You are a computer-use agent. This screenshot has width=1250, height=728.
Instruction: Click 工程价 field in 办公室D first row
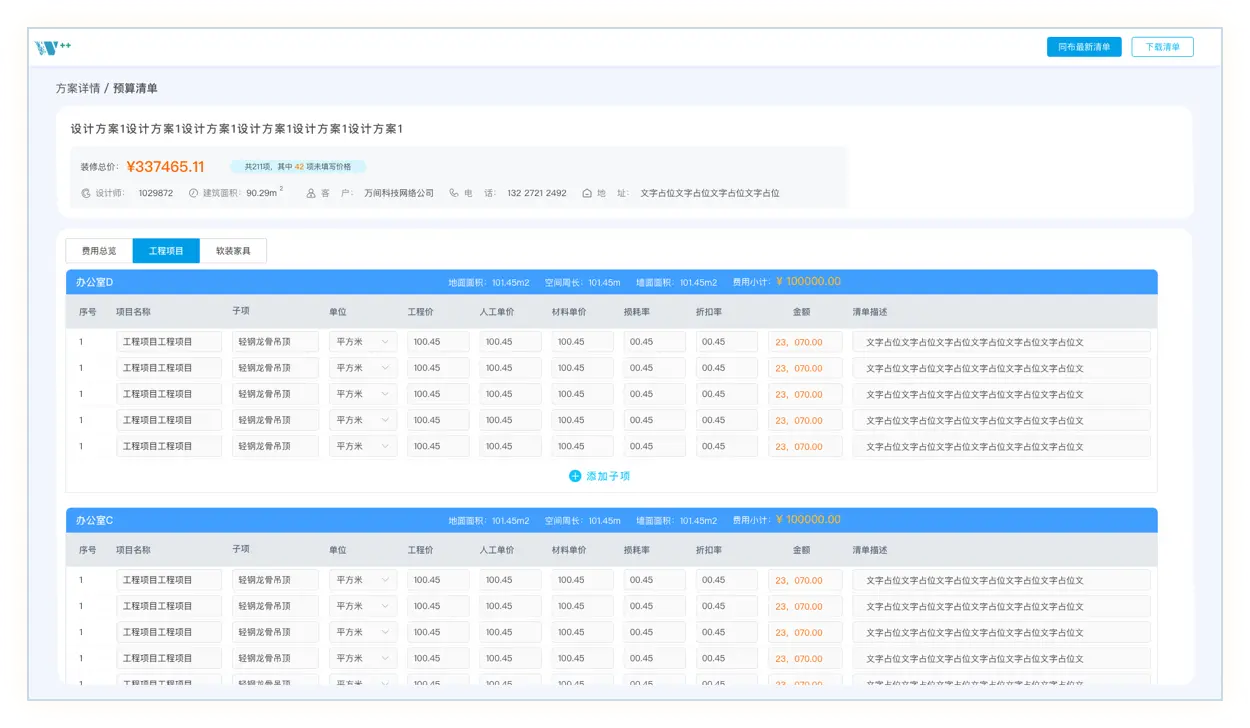[438, 342]
